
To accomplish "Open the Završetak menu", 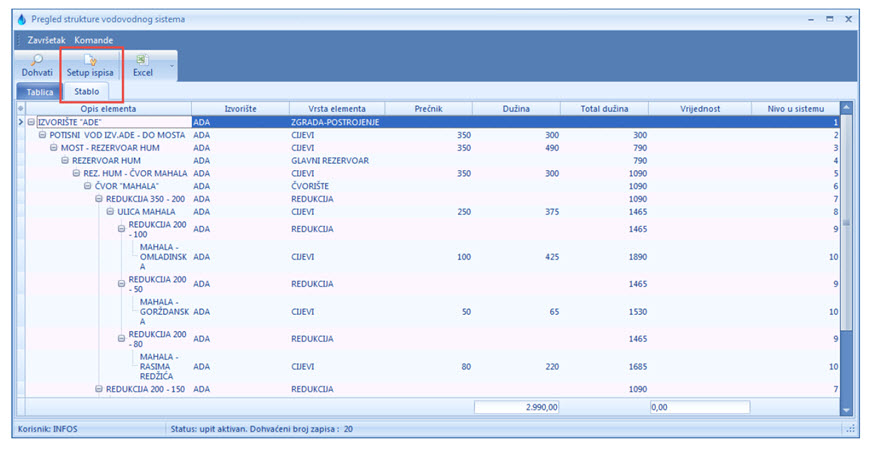I will (x=48, y=40).
